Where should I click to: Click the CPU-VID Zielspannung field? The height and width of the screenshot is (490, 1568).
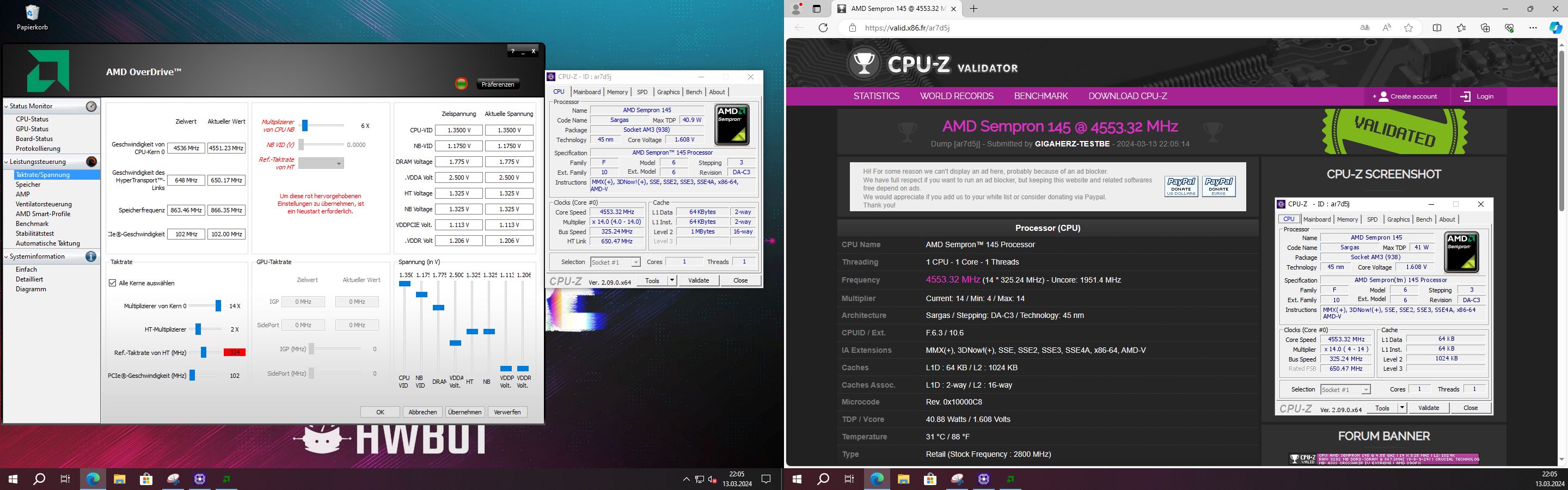tap(458, 130)
